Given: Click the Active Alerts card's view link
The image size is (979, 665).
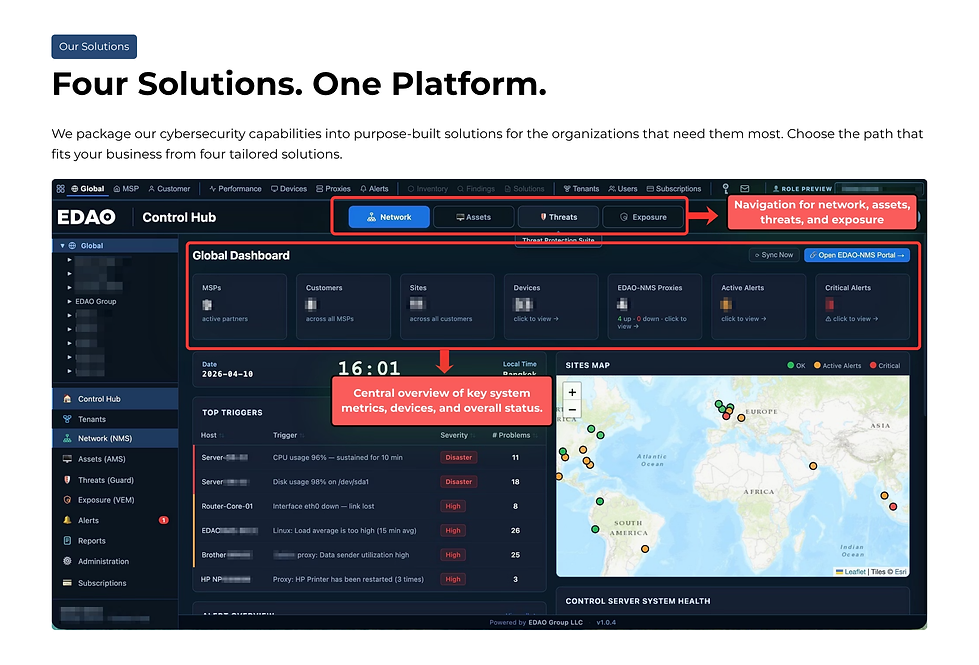Looking at the screenshot, I should tap(744, 318).
